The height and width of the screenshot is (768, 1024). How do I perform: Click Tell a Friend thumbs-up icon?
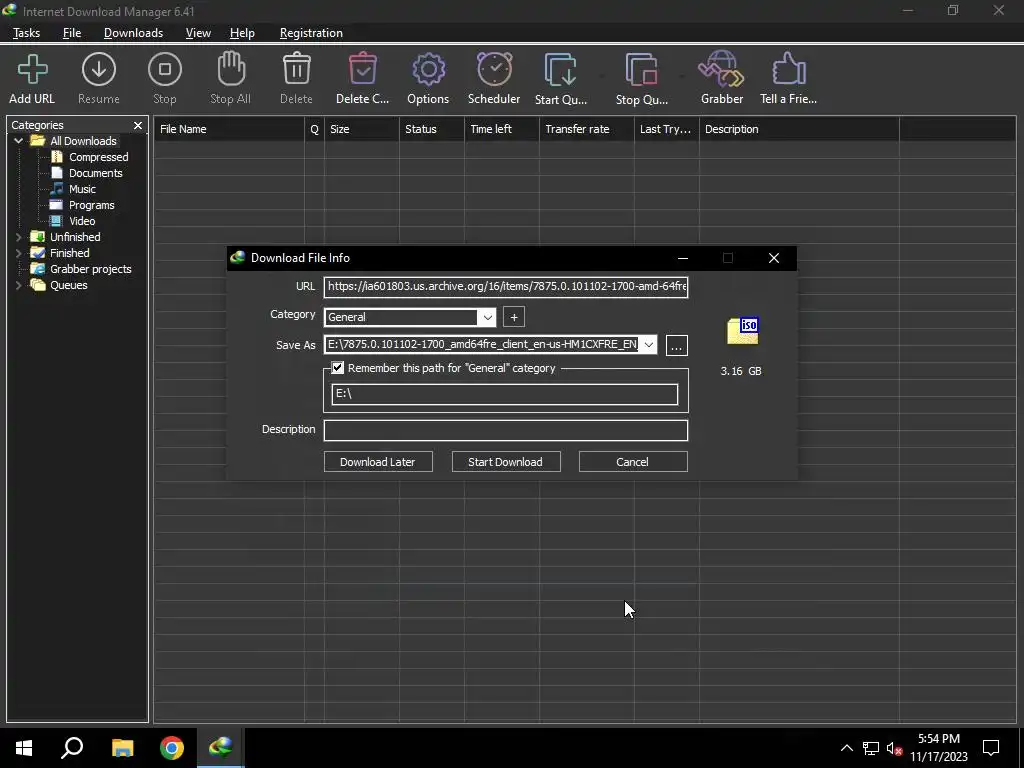(788, 69)
